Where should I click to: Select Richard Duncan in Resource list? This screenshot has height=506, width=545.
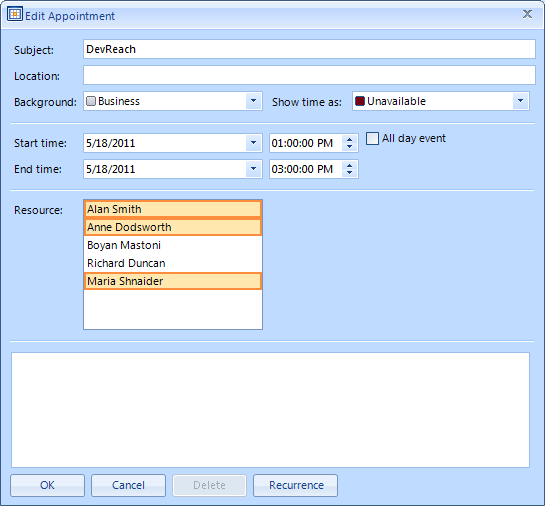(173, 263)
